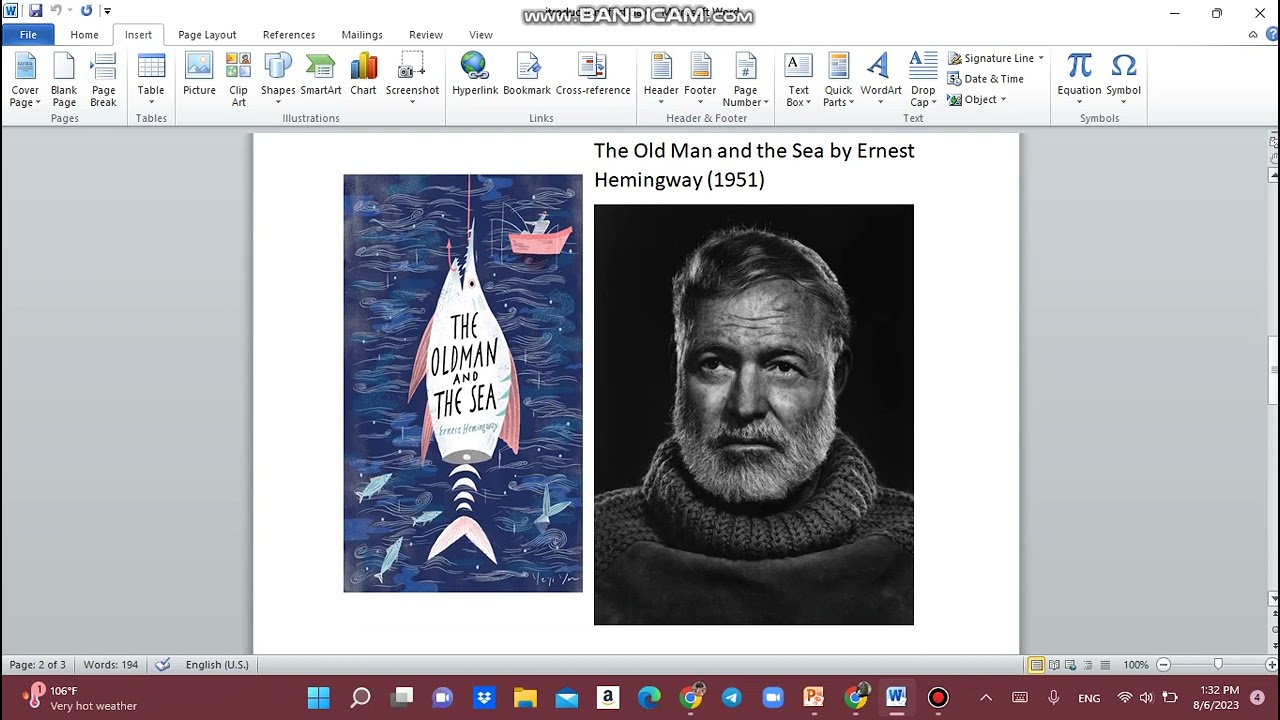Show hidden system tray icons
Image resolution: width=1280 pixels, height=720 pixels.
click(x=986, y=698)
